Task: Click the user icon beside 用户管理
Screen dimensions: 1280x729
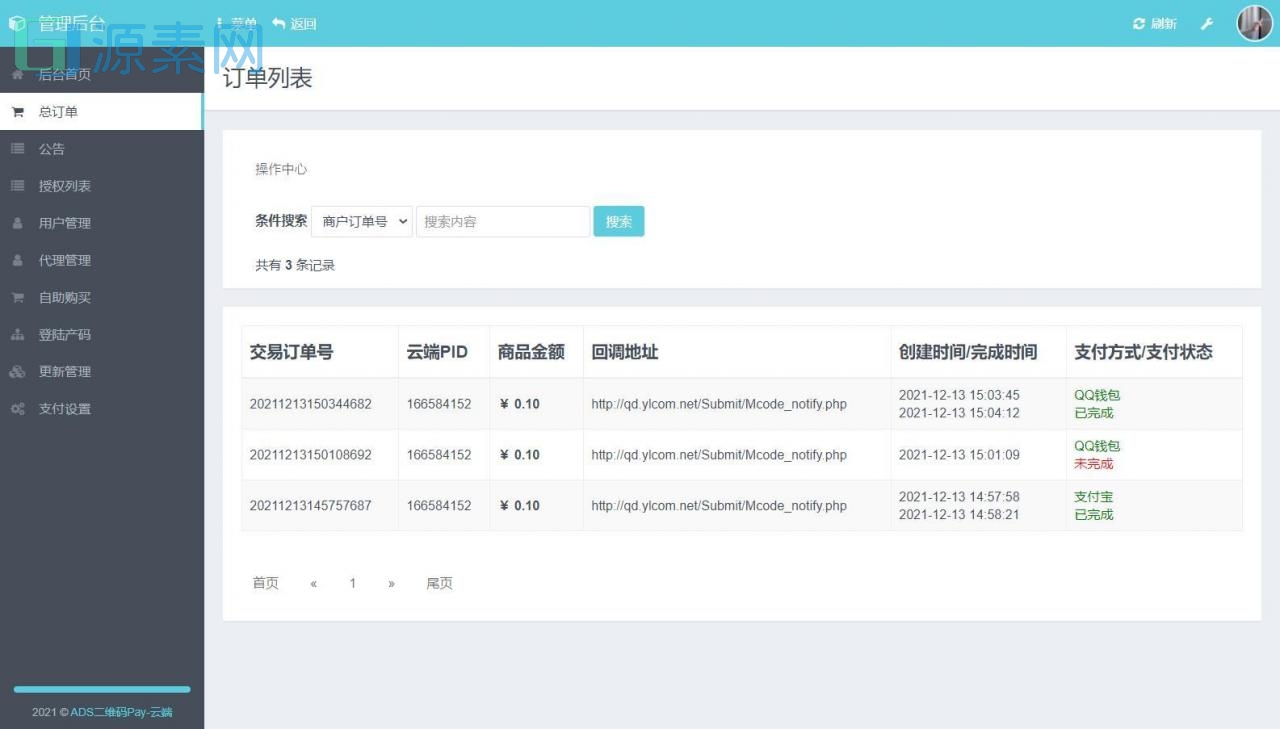Action: click(x=17, y=223)
